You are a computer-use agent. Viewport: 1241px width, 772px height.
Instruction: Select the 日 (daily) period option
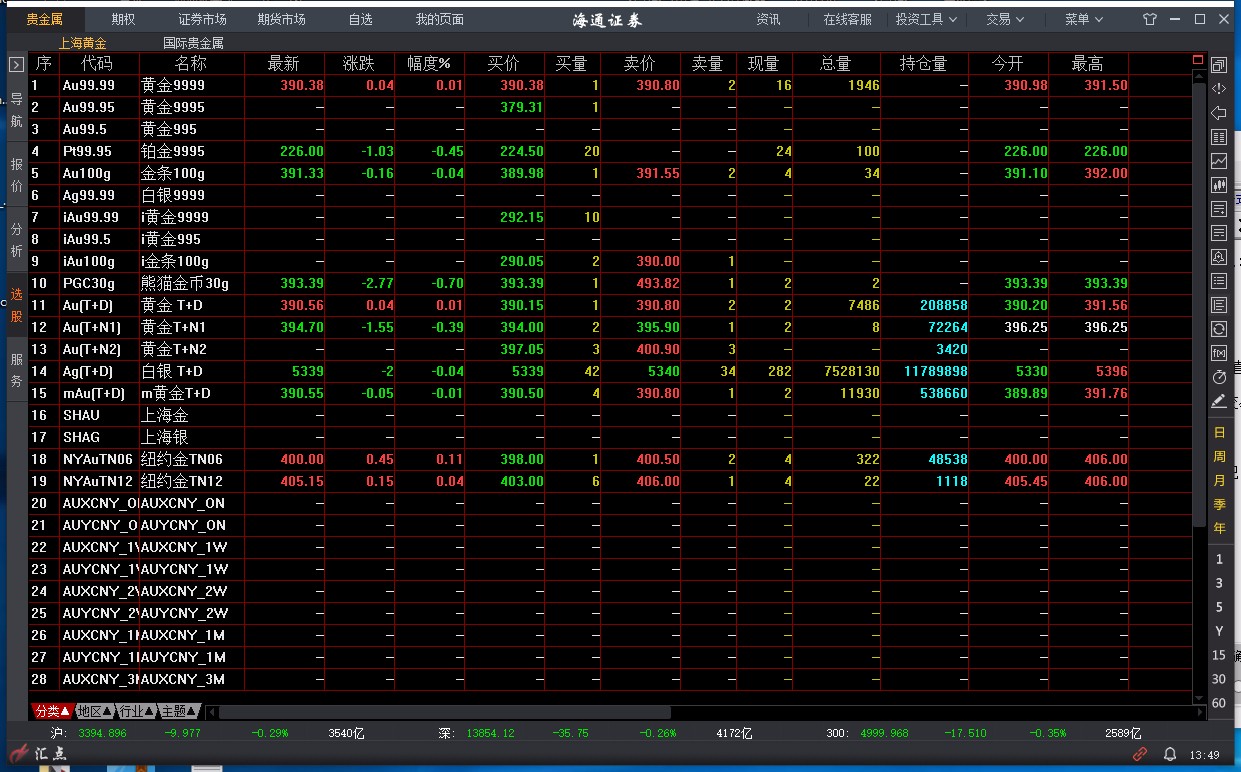pyautogui.click(x=1218, y=432)
